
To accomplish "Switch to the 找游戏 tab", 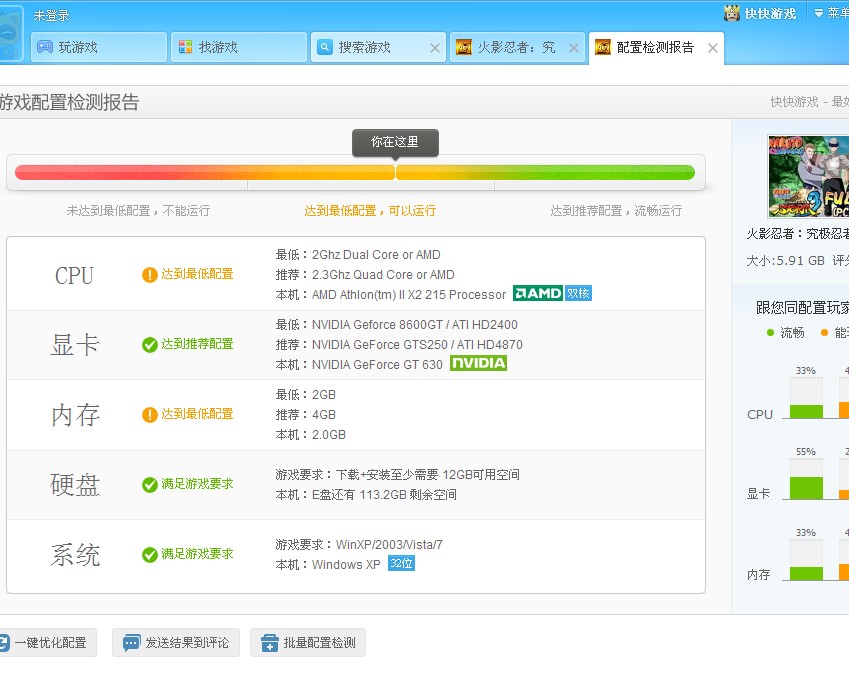I will click(238, 47).
